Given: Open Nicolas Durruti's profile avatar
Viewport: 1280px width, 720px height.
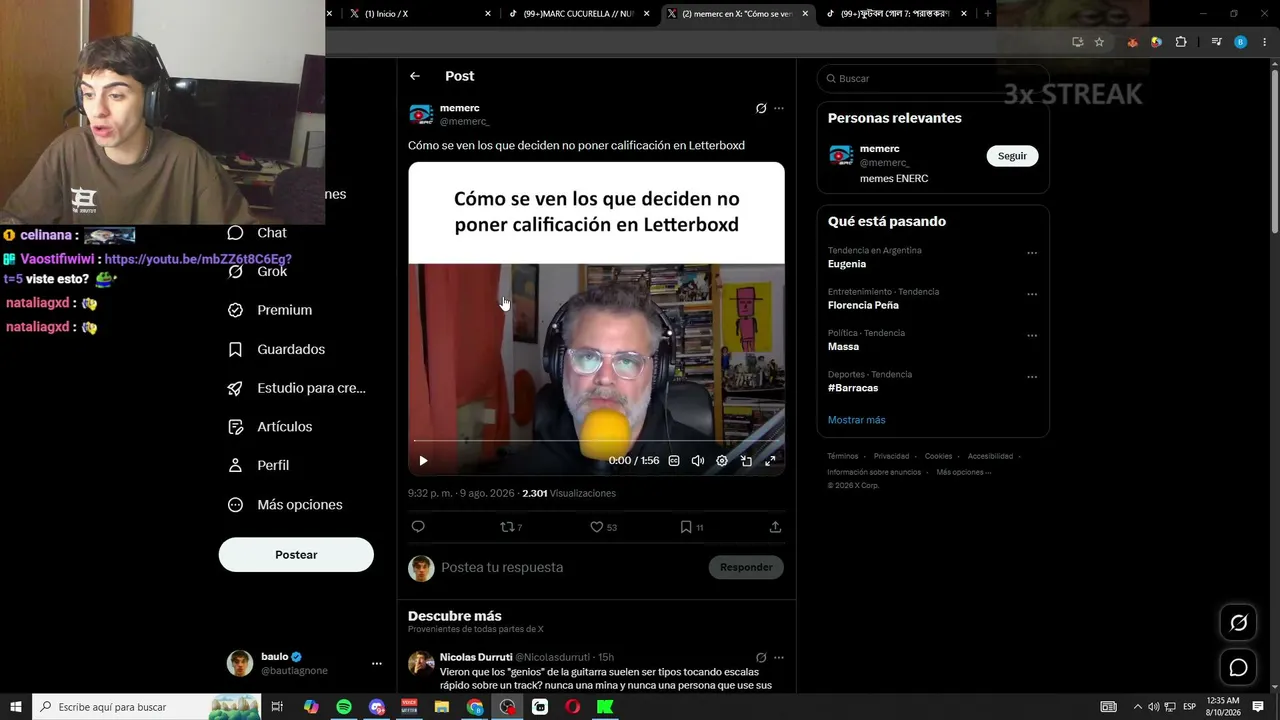Looking at the screenshot, I should [x=421, y=663].
